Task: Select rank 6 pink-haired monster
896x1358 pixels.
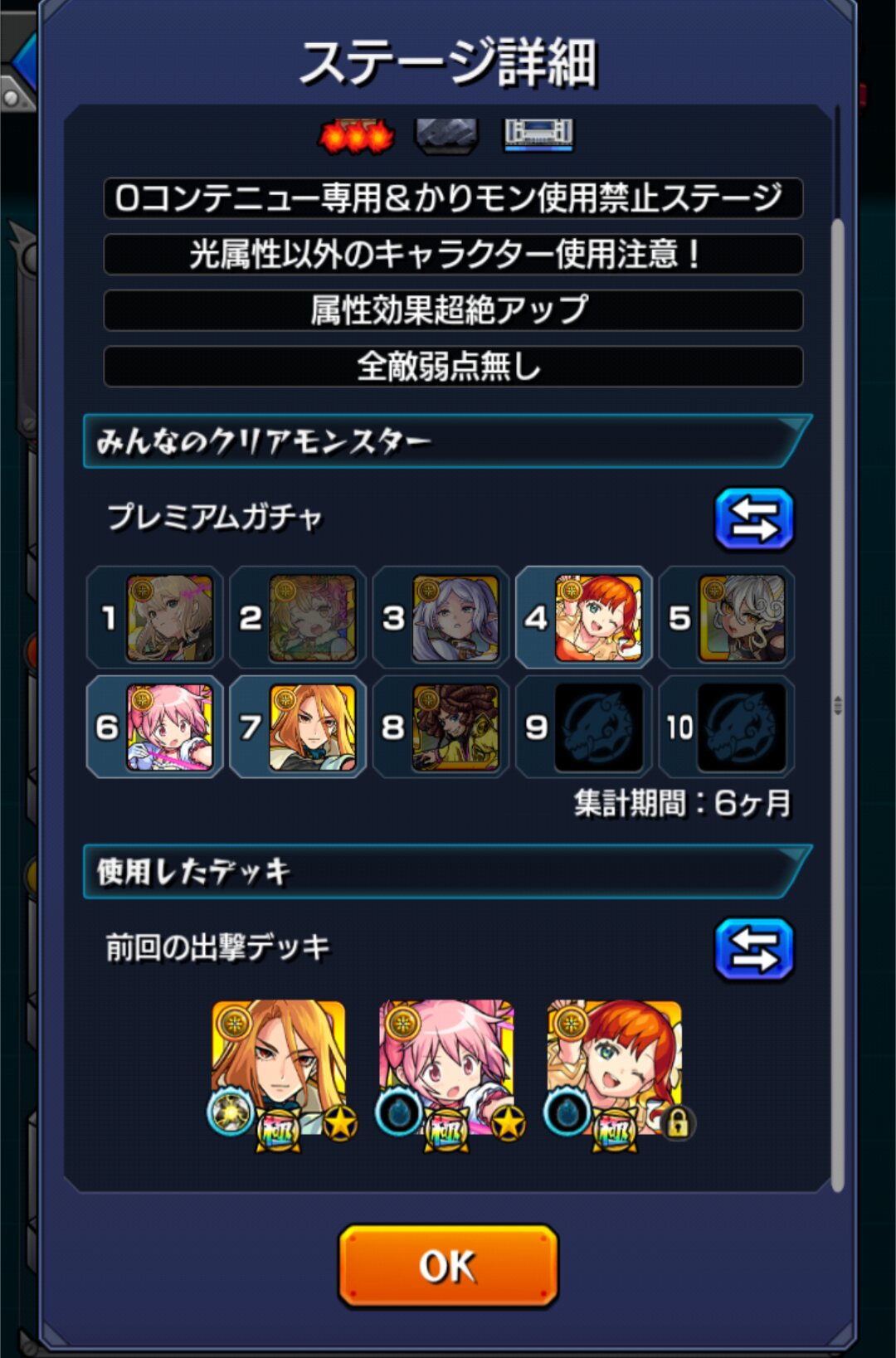Action: tap(169, 728)
